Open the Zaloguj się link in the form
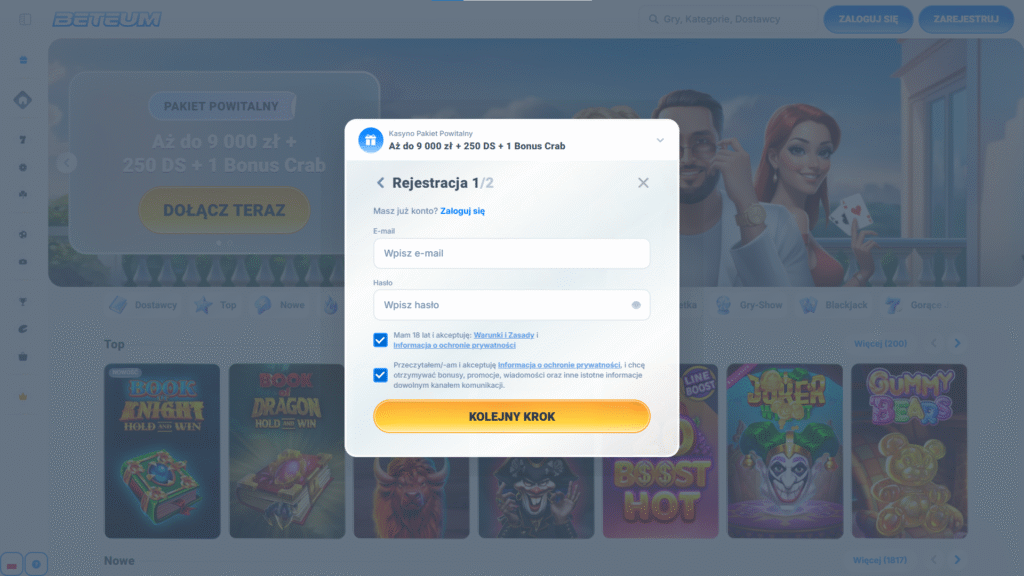 [462, 211]
